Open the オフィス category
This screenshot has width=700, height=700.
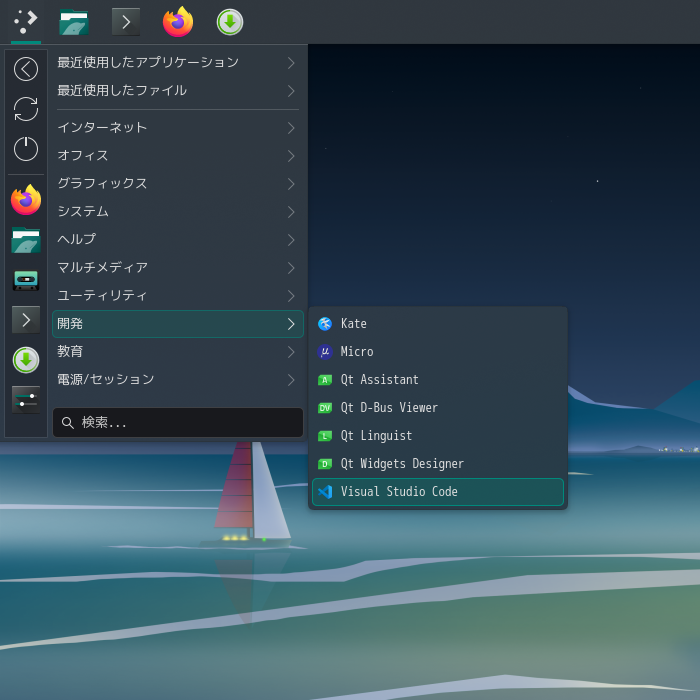(178, 156)
